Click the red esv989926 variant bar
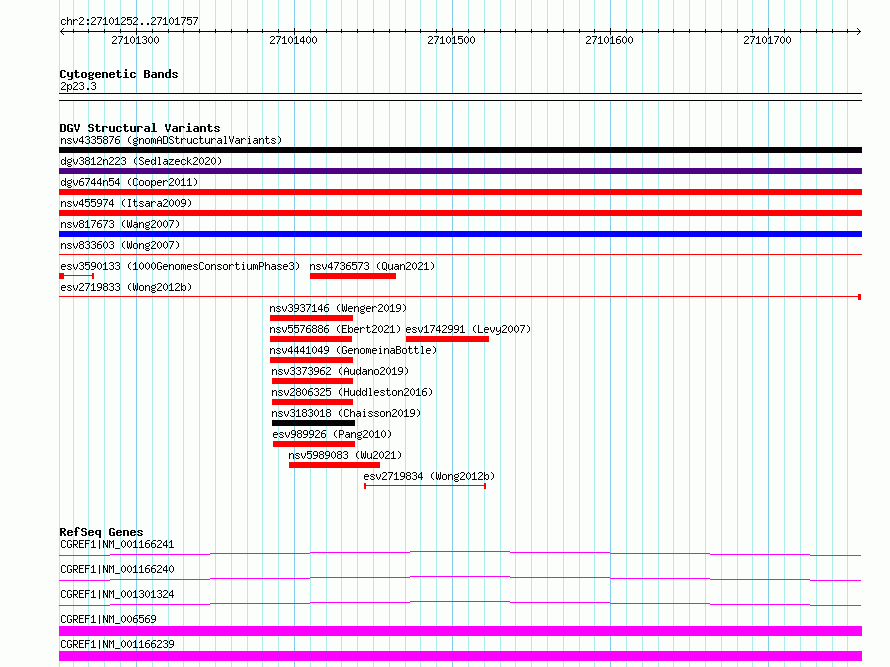 (314, 444)
